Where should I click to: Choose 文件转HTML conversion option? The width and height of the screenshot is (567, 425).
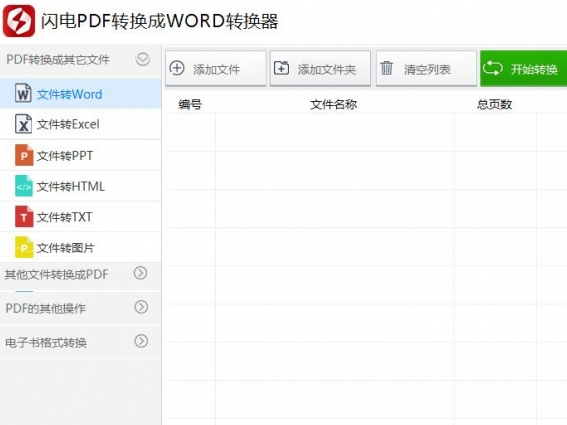80,186
